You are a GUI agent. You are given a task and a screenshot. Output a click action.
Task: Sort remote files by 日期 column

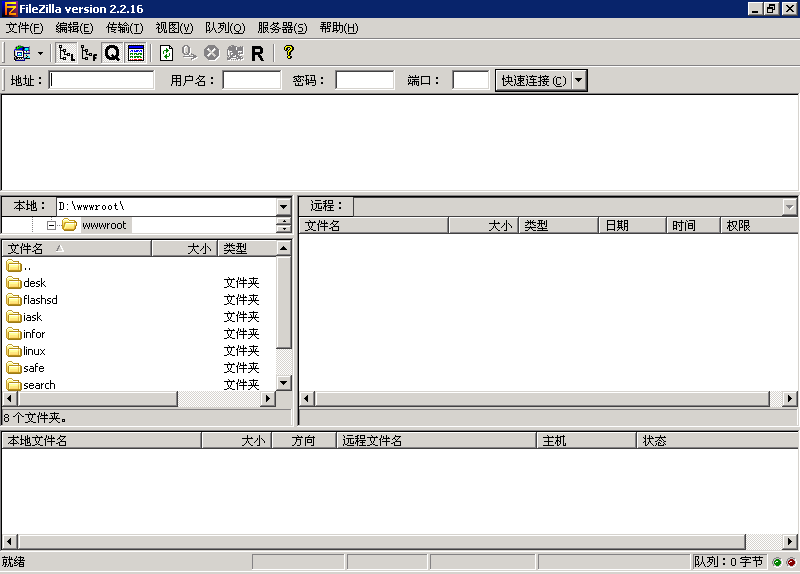point(633,226)
